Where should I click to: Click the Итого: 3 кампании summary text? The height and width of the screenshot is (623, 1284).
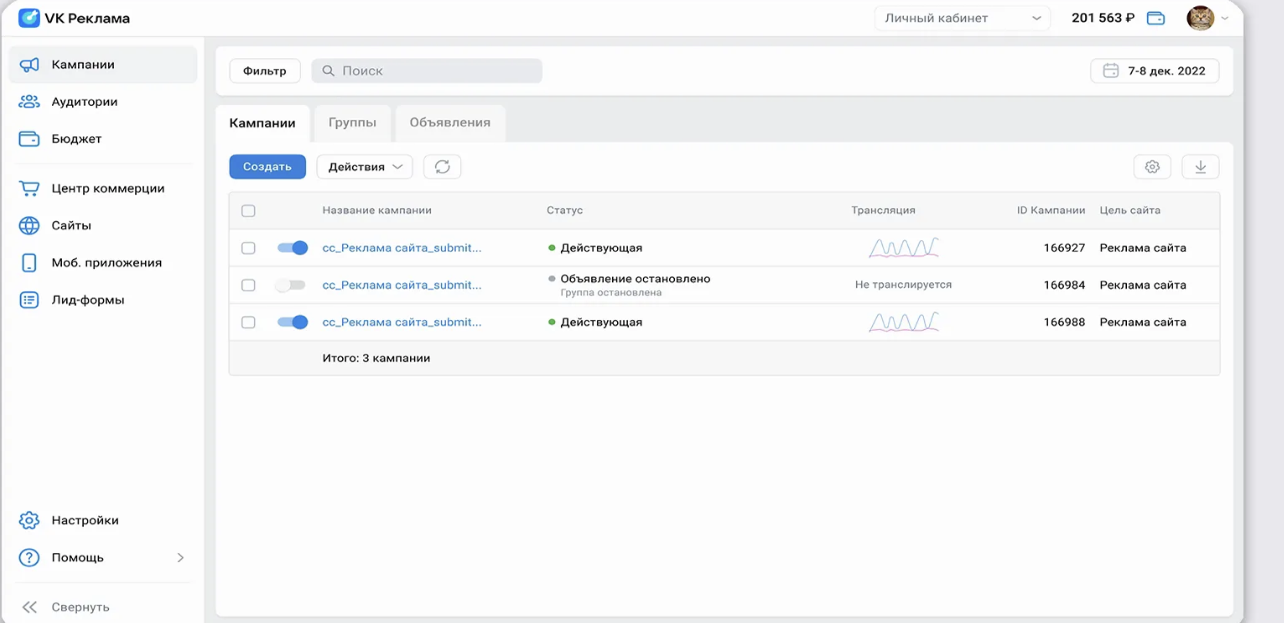pos(376,358)
